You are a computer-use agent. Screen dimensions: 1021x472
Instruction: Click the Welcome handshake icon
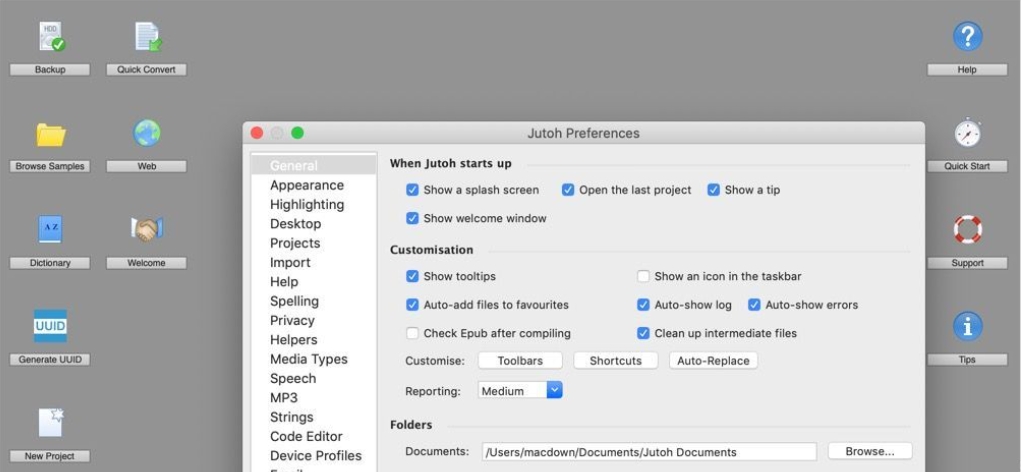coord(147,229)
